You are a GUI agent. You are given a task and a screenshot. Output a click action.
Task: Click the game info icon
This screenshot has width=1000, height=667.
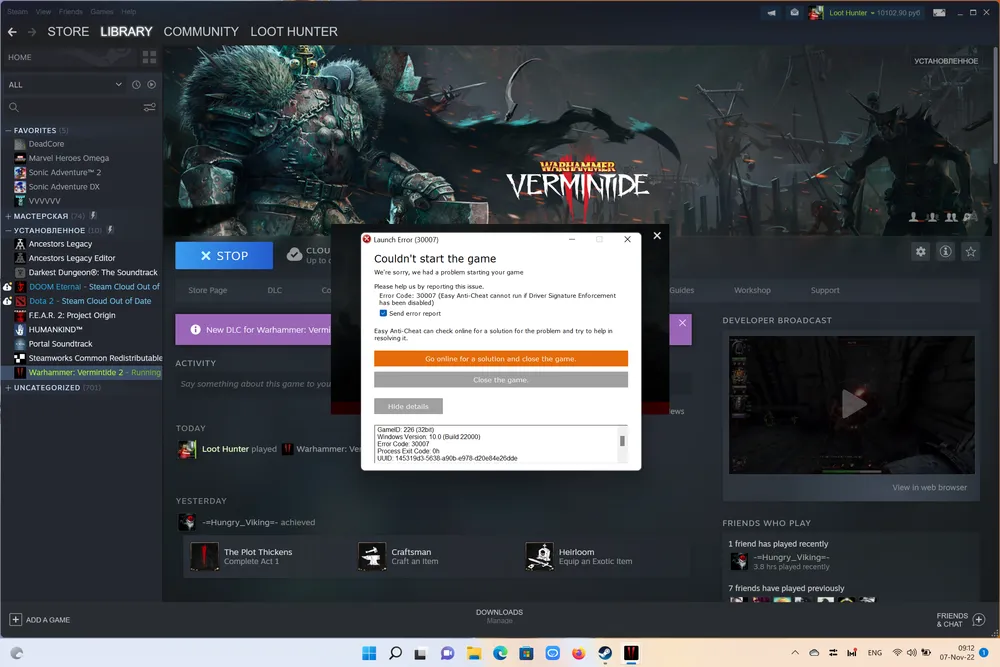pyautogui.click(x=945, y=252)
